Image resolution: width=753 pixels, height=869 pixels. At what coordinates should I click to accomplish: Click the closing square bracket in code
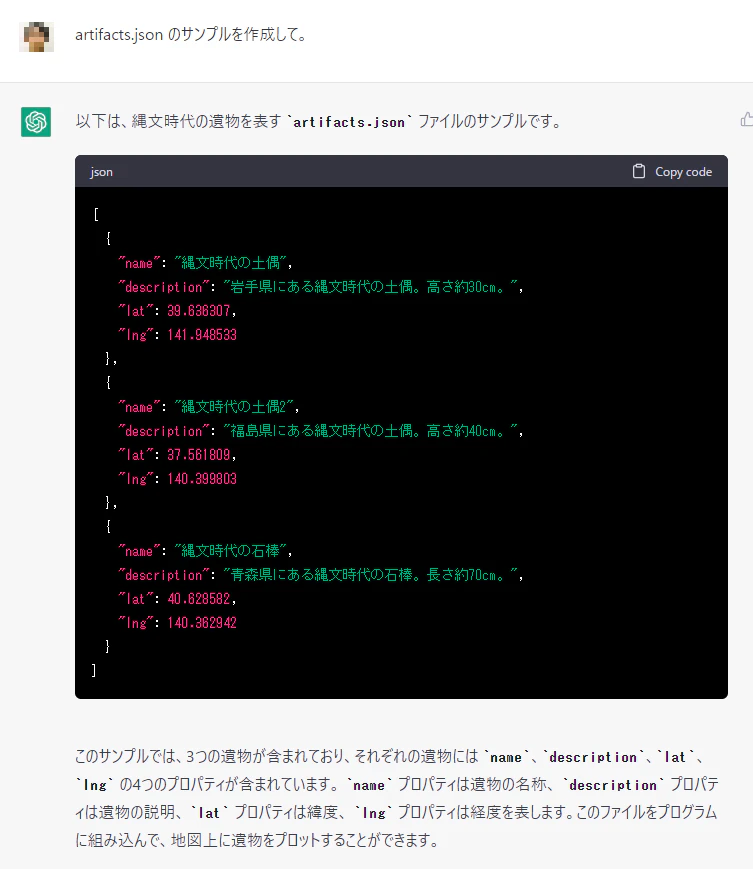pos(94,671)
